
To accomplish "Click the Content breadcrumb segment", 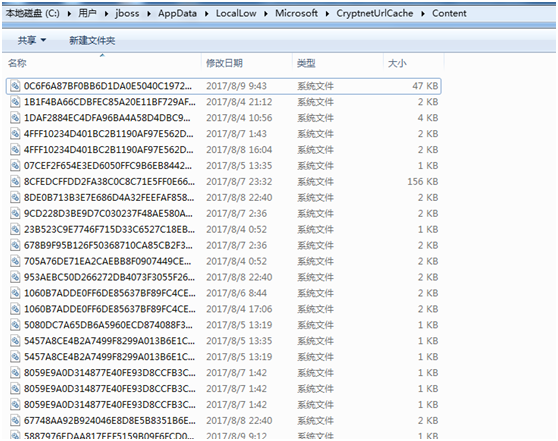I will coord(449,14).
